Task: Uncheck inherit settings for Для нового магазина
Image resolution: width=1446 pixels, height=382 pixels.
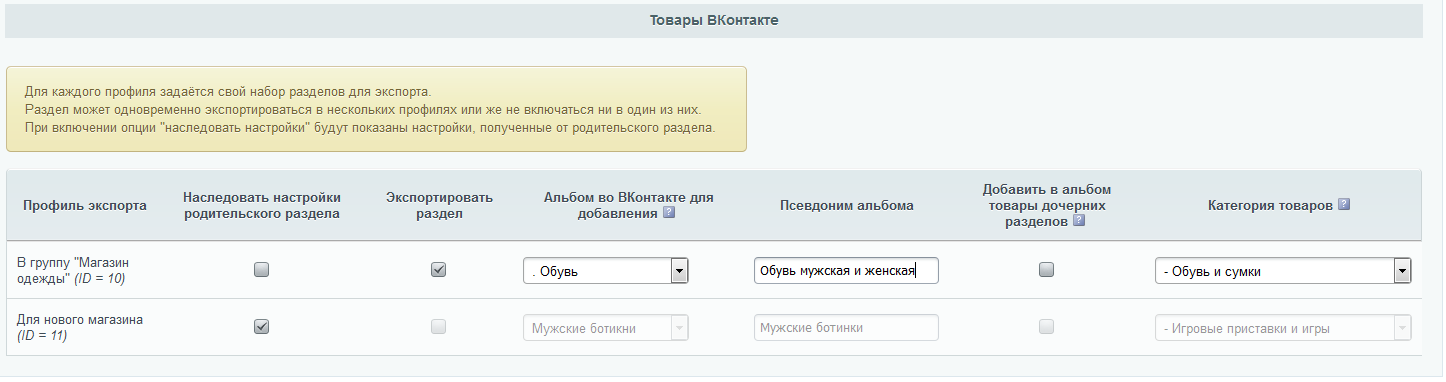Action: tap(262, 327)
